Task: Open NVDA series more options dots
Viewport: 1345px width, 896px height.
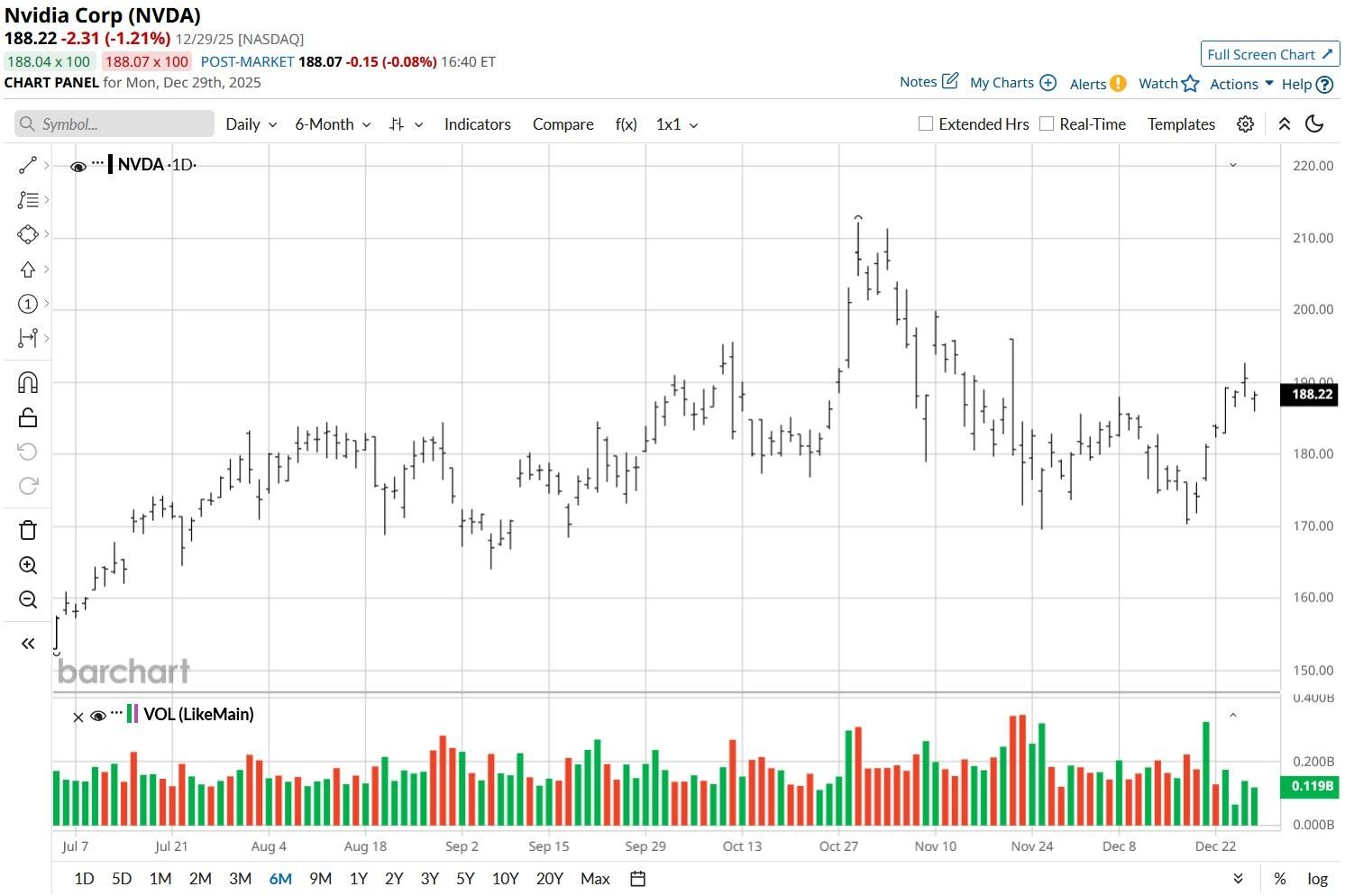Action: (x=98, y=163)
